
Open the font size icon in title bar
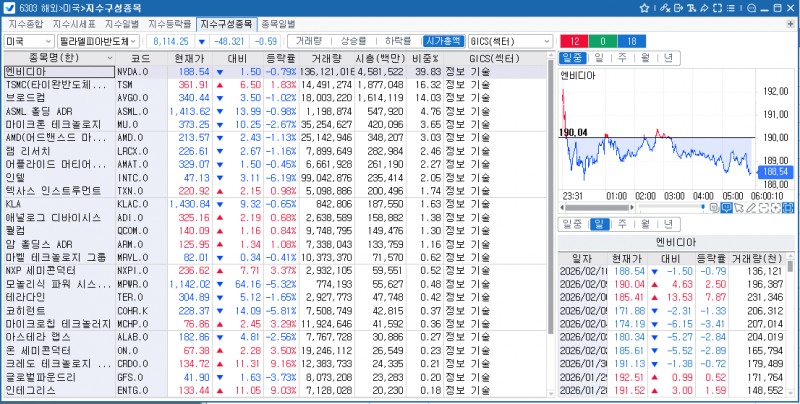click(x=691, y=8)
